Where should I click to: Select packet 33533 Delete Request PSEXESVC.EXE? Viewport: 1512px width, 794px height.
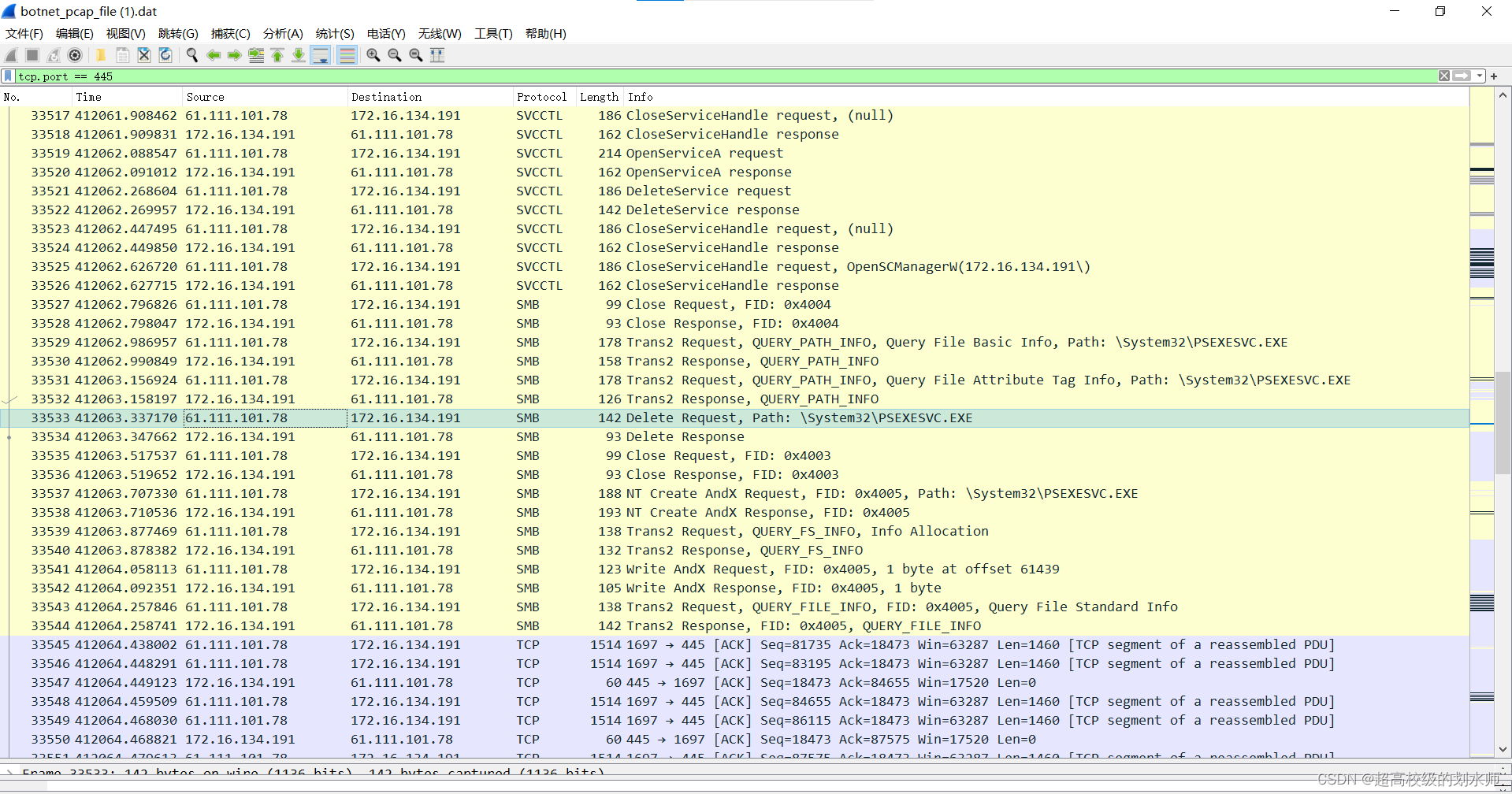734,418
